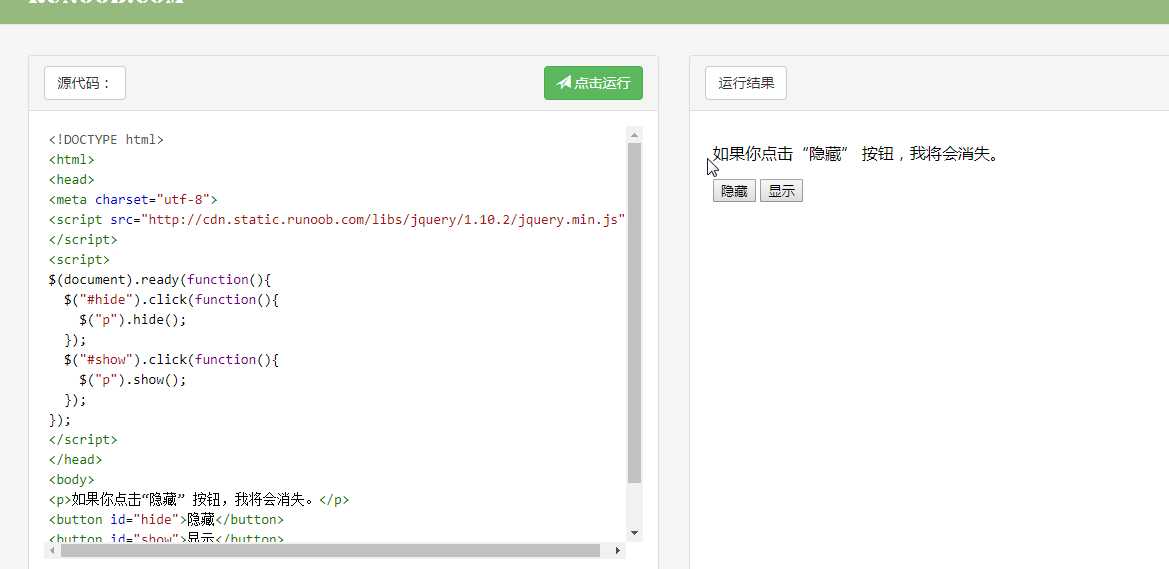Click the <!DOCTYPE html> line in code
The height and width of the screenshot is (569, 1169).
tap(106, 139)
